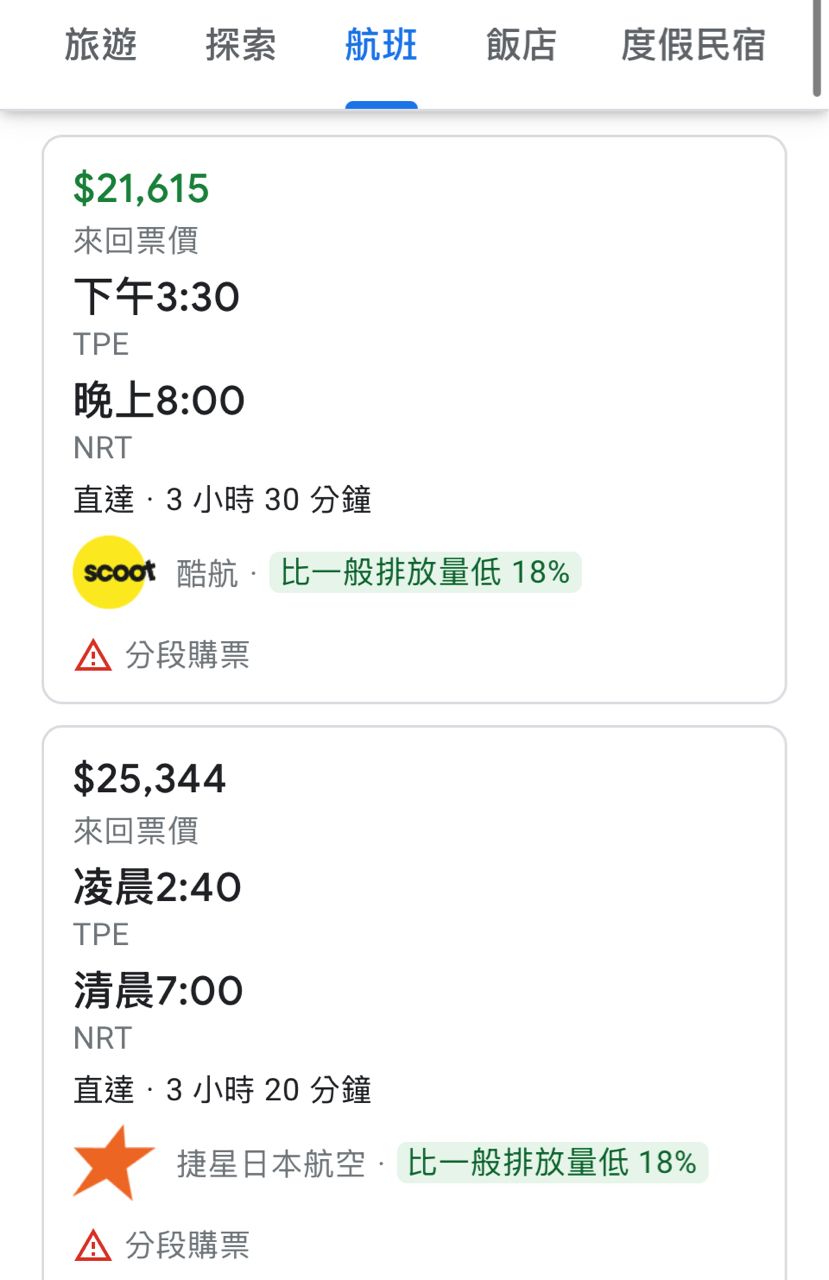Click the $25,344 round-trip price
The image size is (829, 1280).
point(150,778)
